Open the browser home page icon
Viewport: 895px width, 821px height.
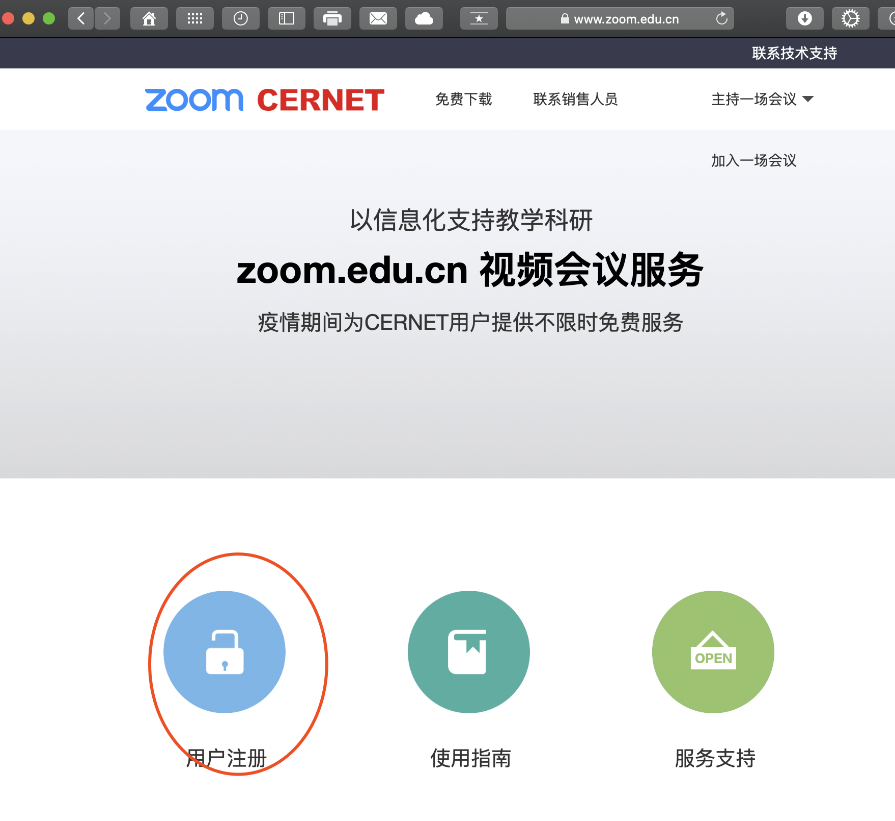(x=149, y=19)
